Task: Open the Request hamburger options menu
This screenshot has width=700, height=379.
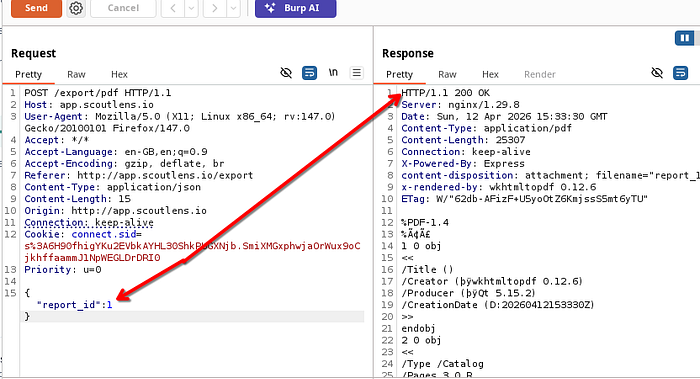Action: 357,73
